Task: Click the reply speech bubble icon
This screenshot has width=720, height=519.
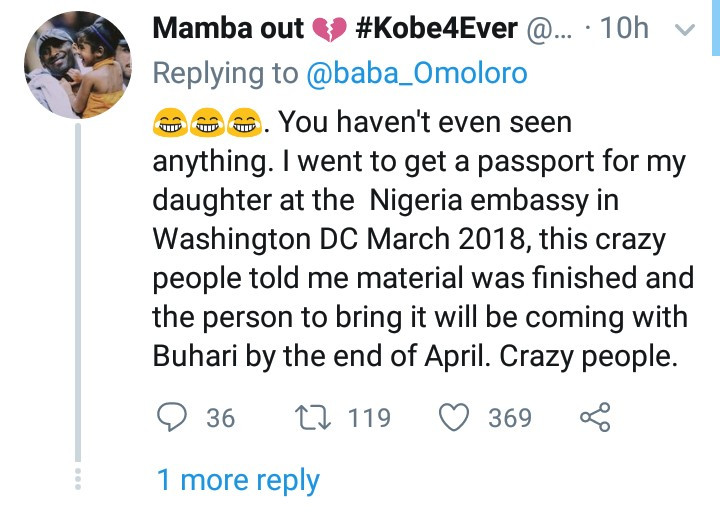Action: [x=173, y=417]
